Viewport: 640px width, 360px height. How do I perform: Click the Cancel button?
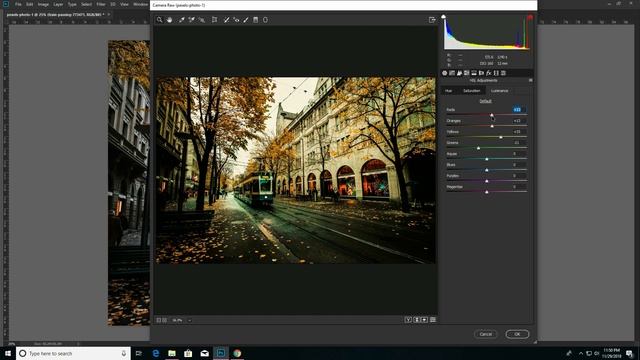click(485, 334)
